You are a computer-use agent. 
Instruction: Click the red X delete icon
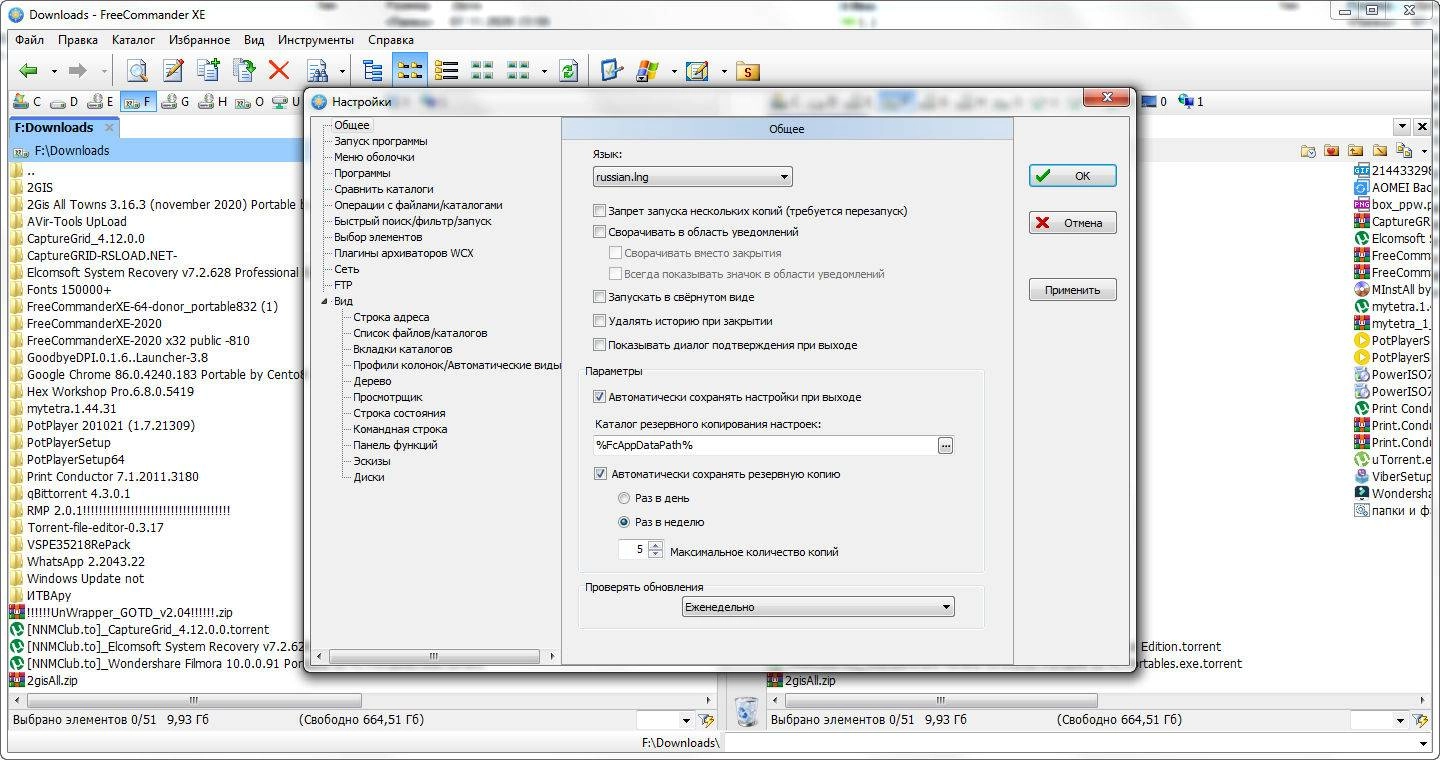[279, 71]
